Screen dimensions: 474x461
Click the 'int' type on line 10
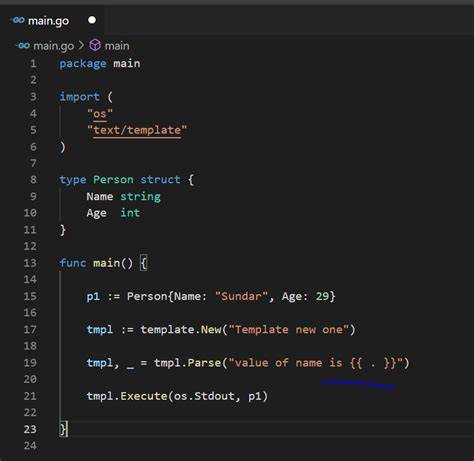tap(130, 213)
